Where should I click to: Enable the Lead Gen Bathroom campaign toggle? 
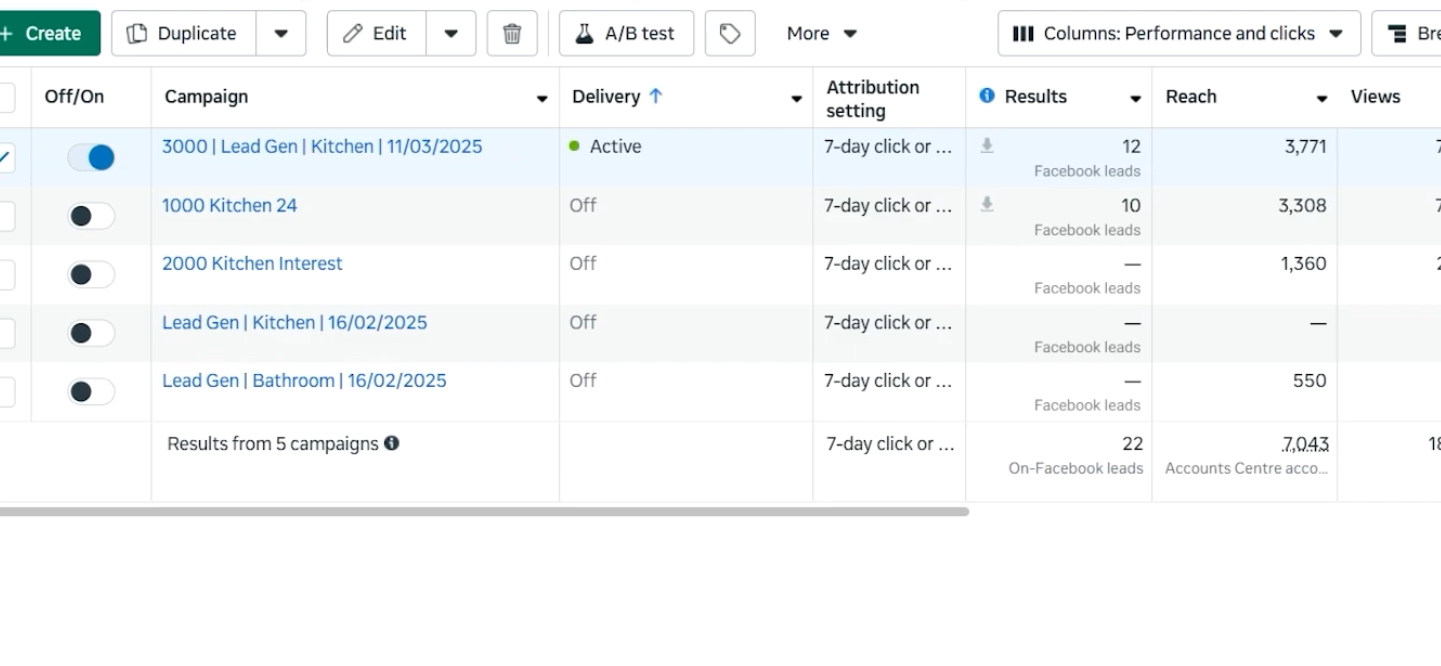(x=91, y=391)
